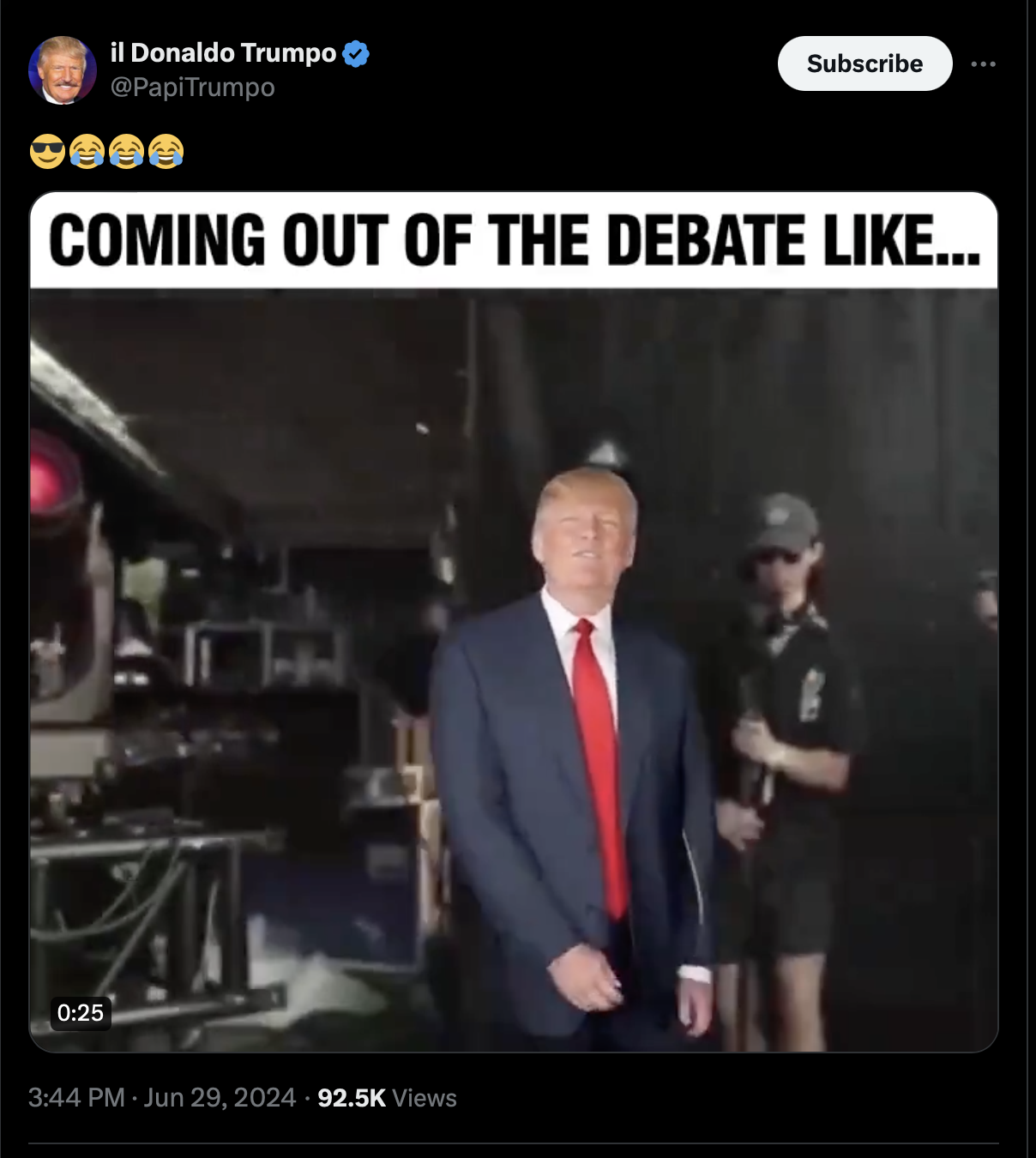Viewport: 1036px width, 1158px height.
Task: Click the last laughing-crying emoji
Action: (x=166, y=152)
